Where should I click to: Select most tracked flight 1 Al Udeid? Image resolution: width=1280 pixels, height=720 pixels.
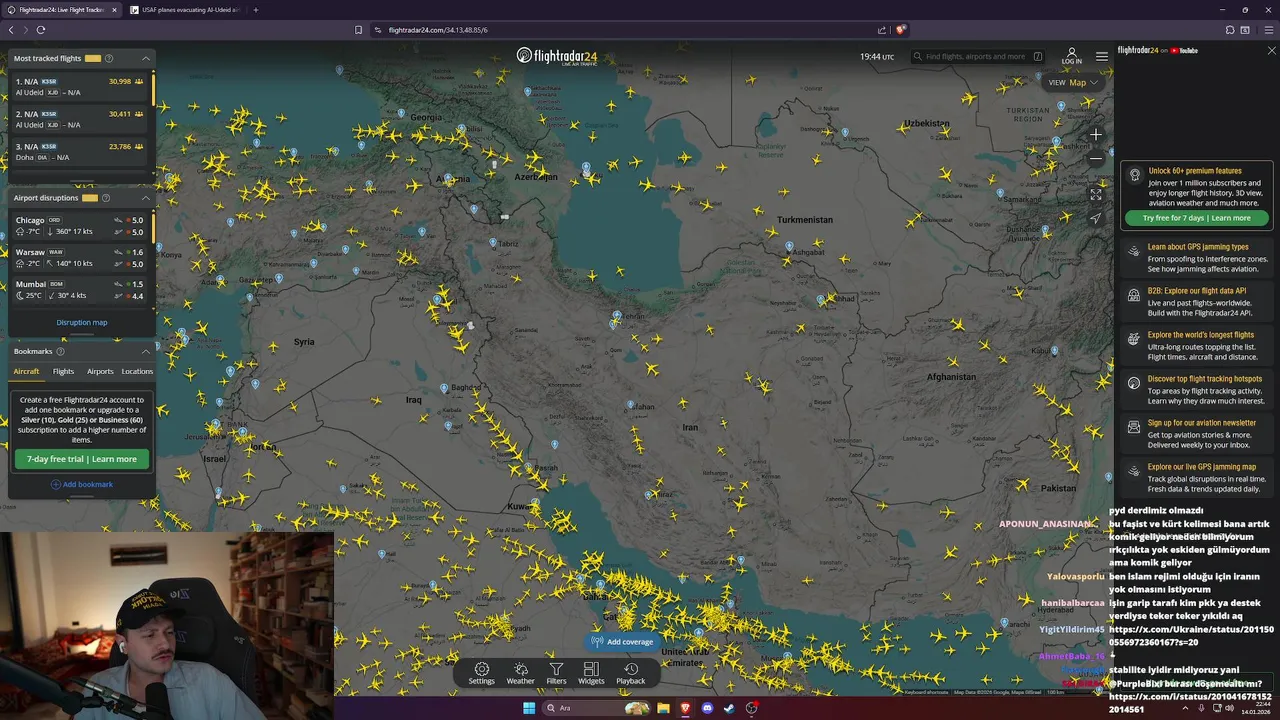(80, 87)
